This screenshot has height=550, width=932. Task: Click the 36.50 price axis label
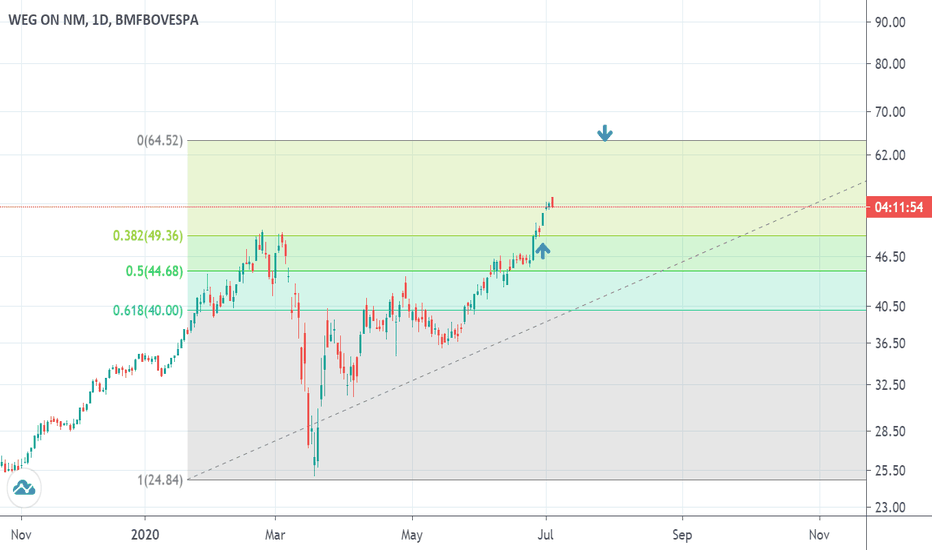coord(890,343)
